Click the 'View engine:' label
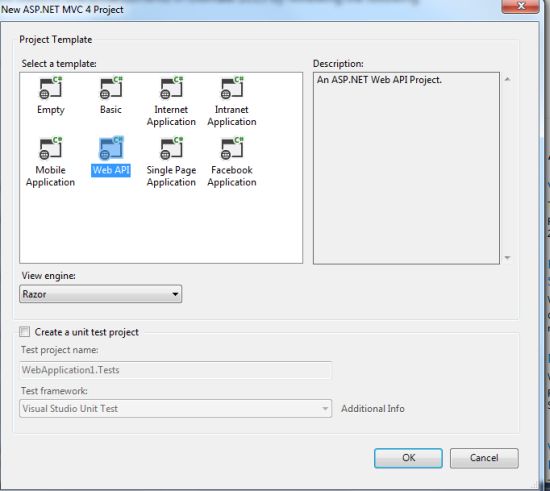 click(x=48, y=276)
